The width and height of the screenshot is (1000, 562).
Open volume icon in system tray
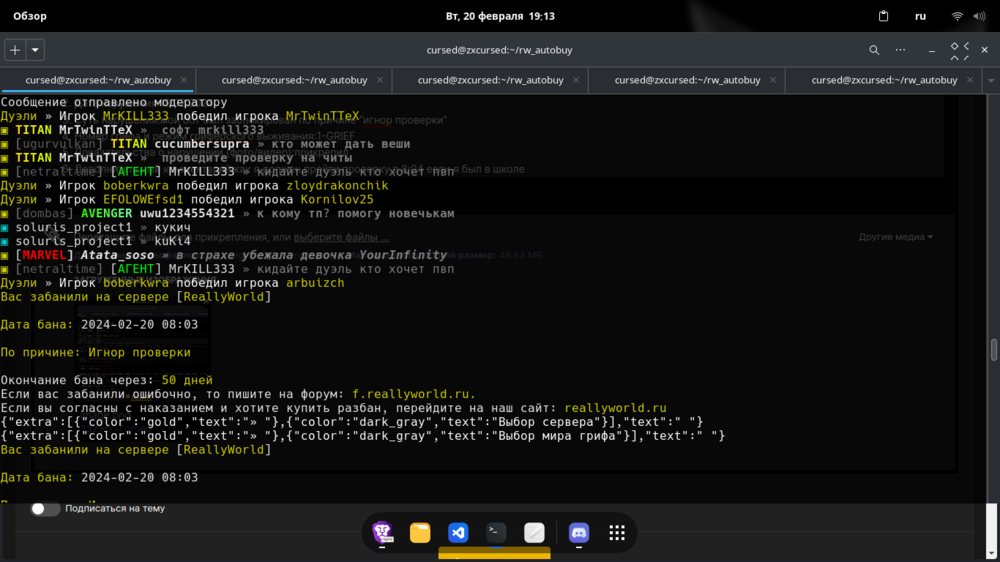(980, 16)
